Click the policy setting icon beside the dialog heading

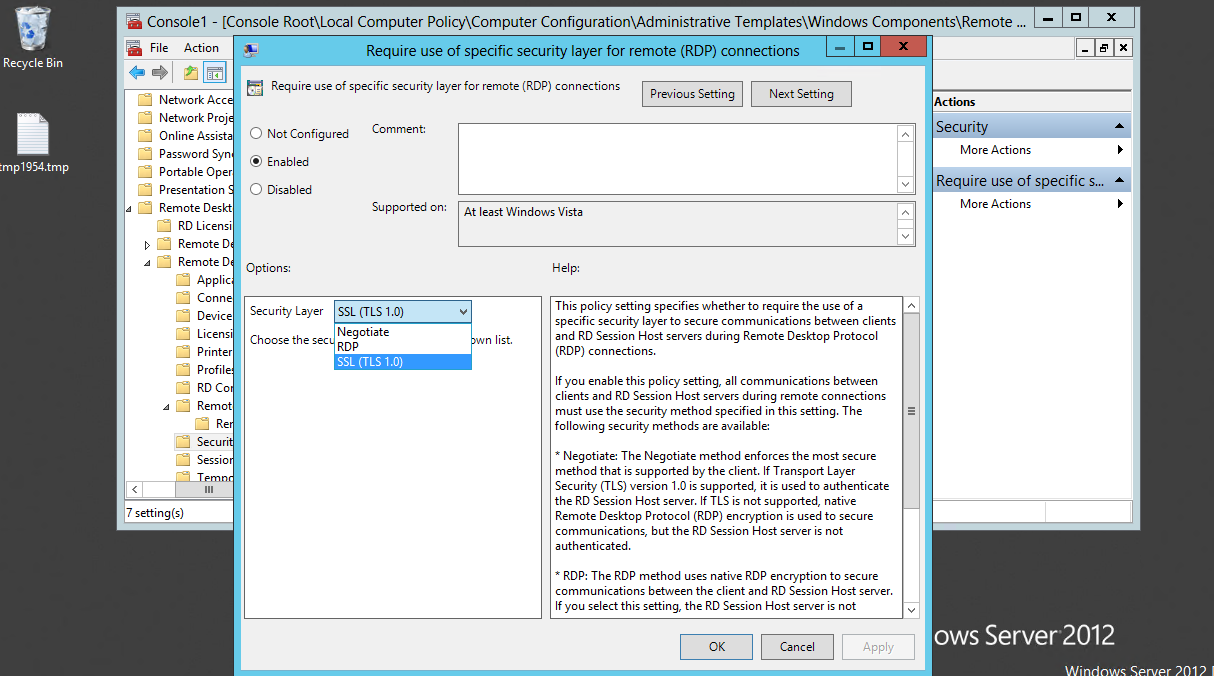255,87
